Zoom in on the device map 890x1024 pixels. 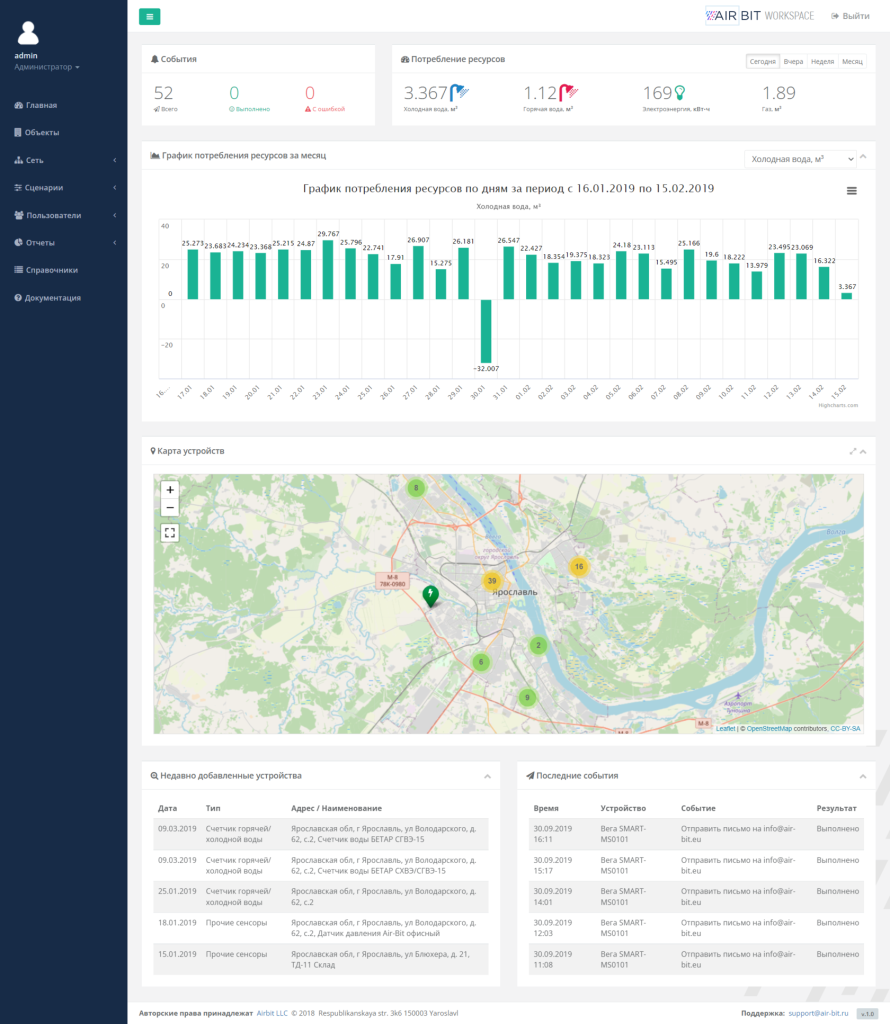pos(170,490)
